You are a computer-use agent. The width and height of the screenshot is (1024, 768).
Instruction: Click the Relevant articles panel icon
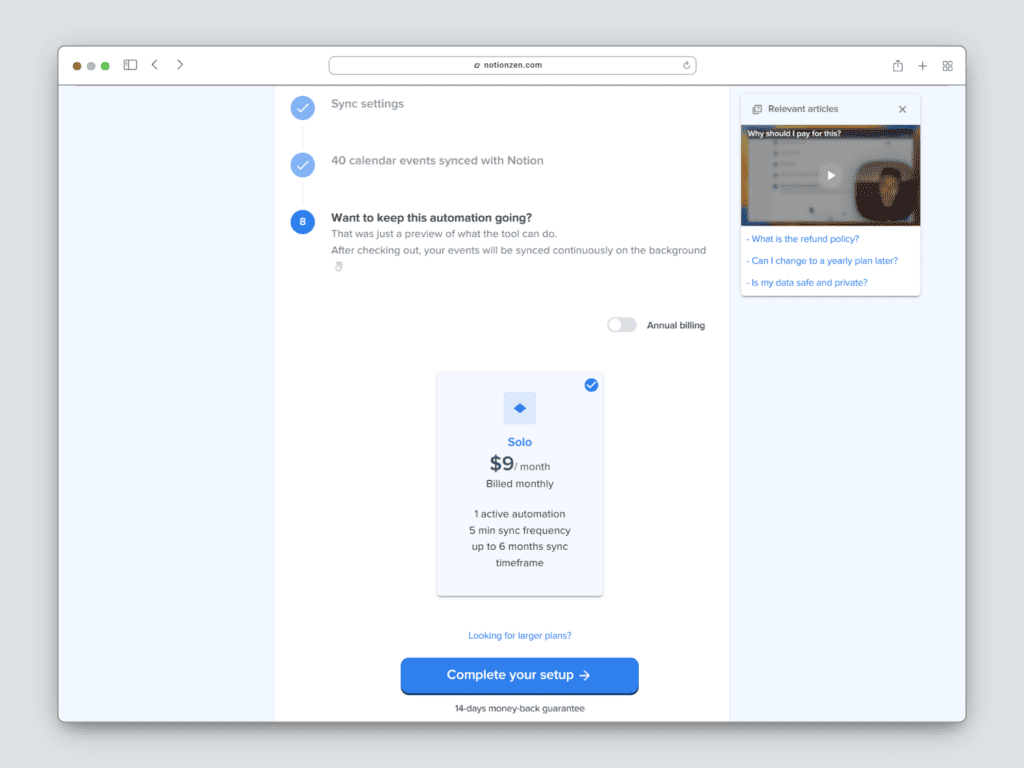click(757, 109)
